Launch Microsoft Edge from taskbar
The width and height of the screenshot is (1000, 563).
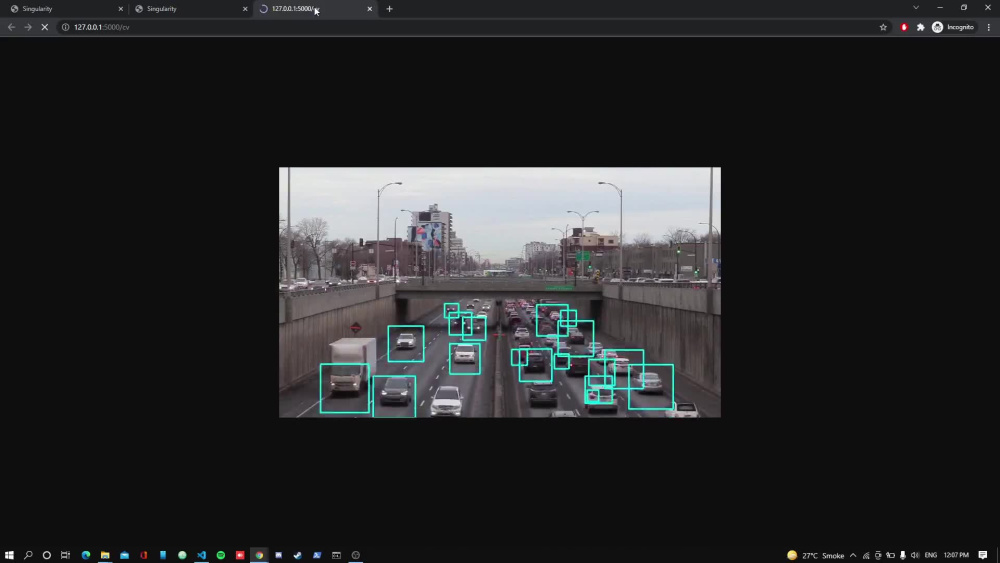[x=85, y=555]
